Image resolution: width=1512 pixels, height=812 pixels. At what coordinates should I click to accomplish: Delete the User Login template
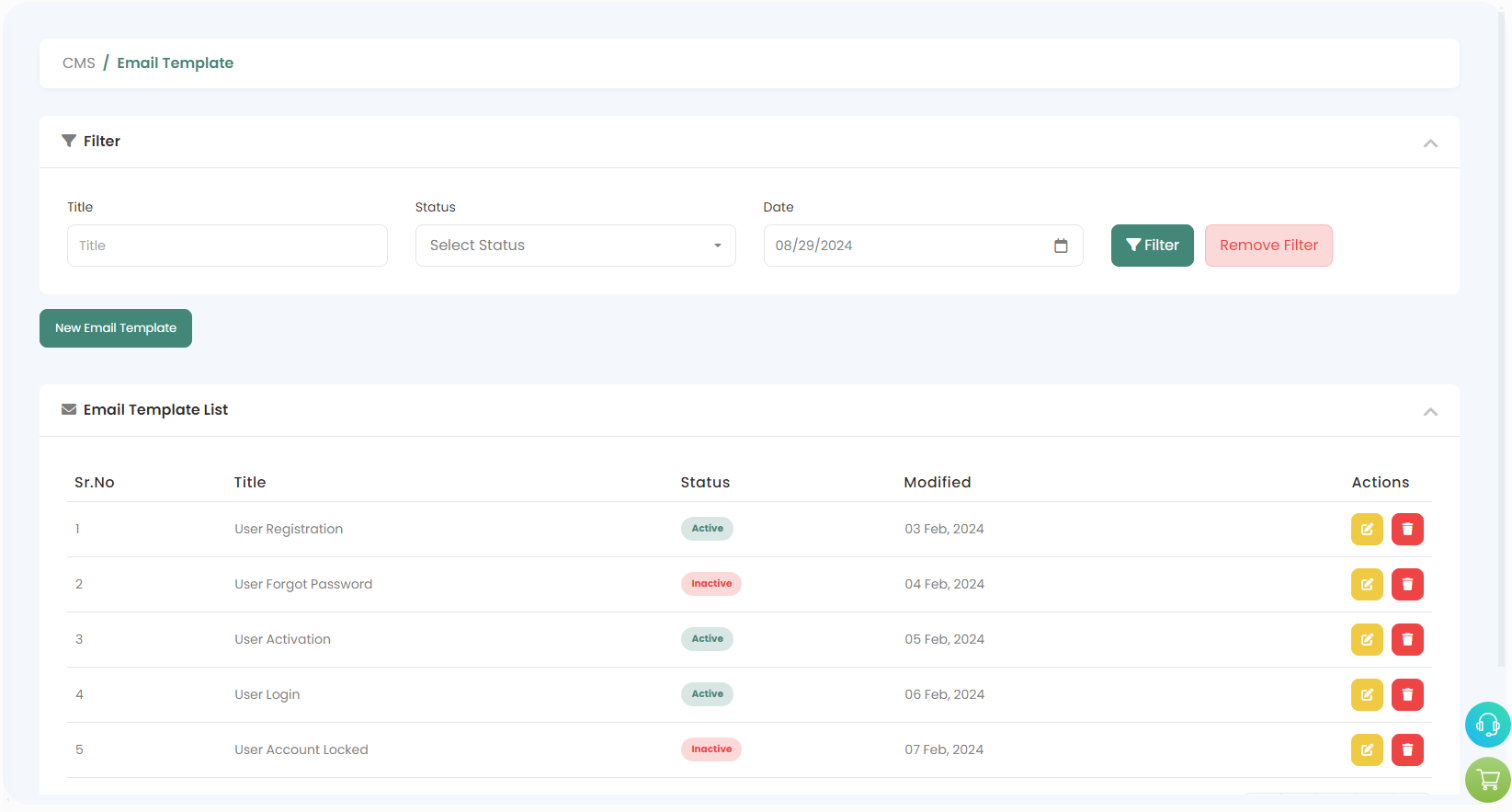tap(1407, 694)
